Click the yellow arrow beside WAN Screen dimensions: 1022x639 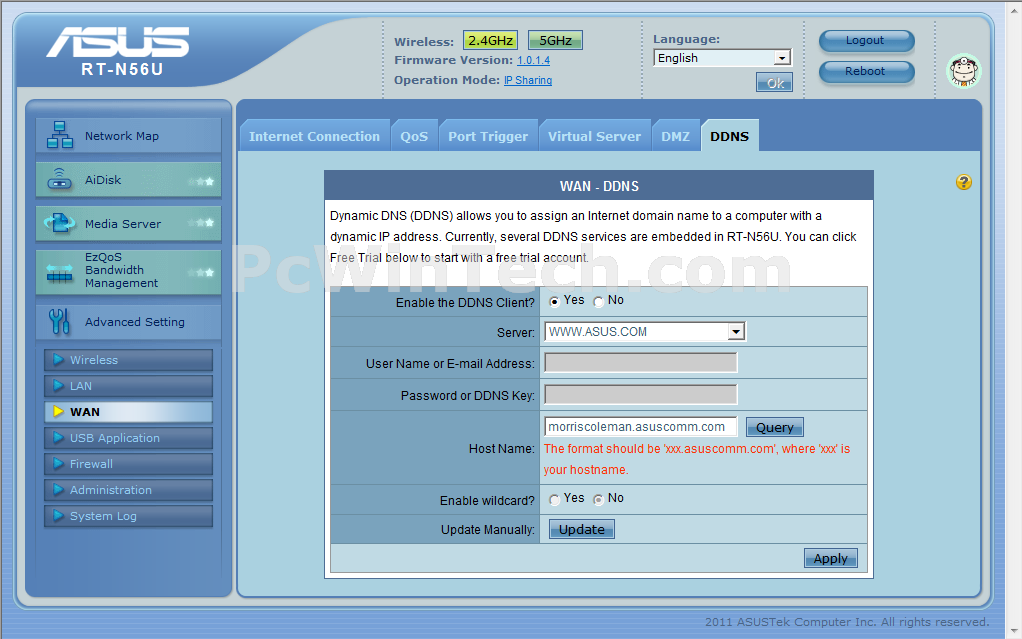point(58,411)
